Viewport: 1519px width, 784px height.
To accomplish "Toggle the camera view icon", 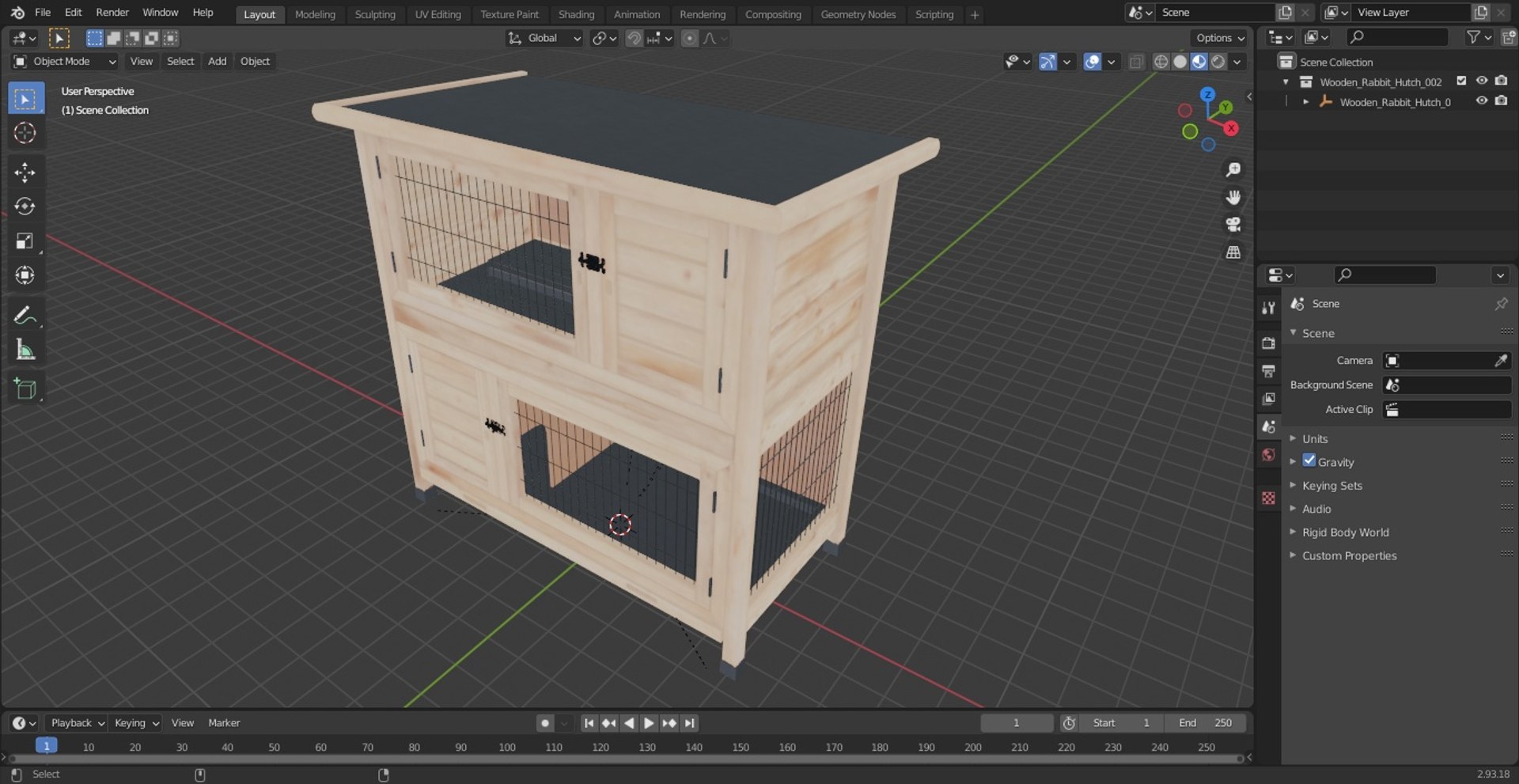I will (1233, 225).
